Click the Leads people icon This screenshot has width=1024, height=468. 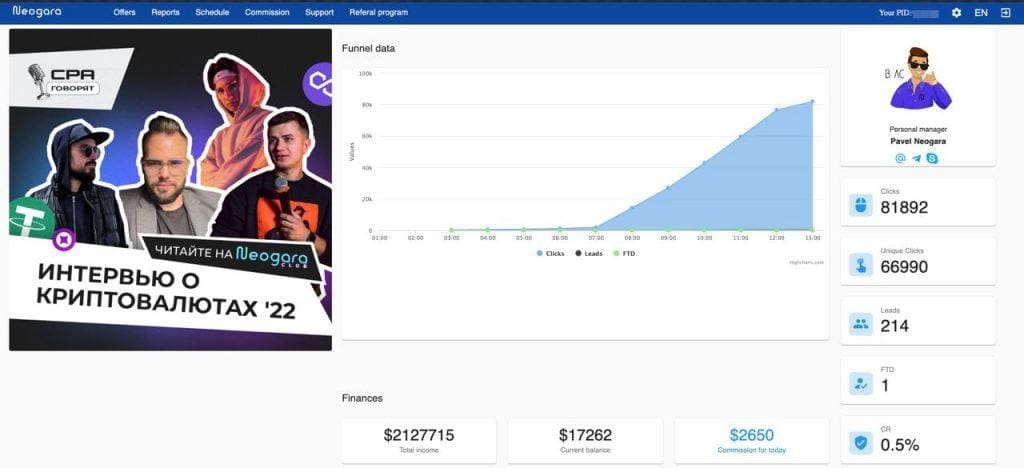click(861, 324)
